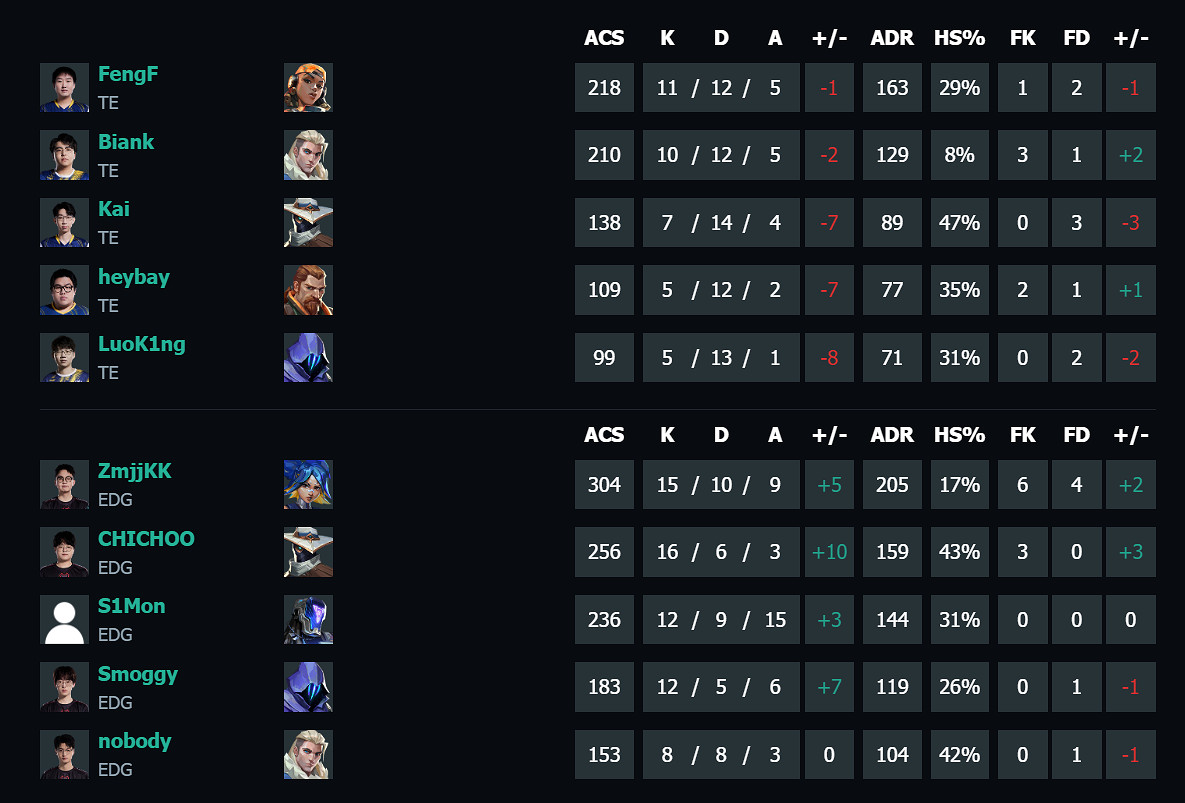Click the Neon agent icon beside ZmjjKK
This screenshot has height=803, width=1185.
[x=308, y=484]
